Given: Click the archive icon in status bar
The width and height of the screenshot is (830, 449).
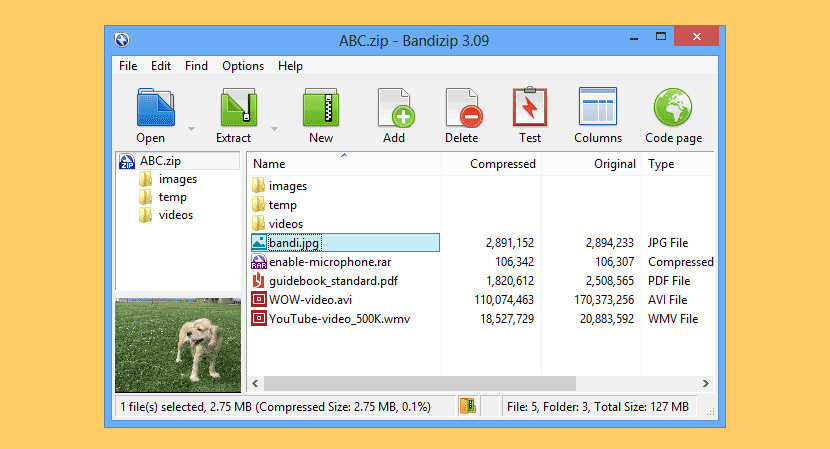Looking at the screenshot, I should click(x=467, y=406).
